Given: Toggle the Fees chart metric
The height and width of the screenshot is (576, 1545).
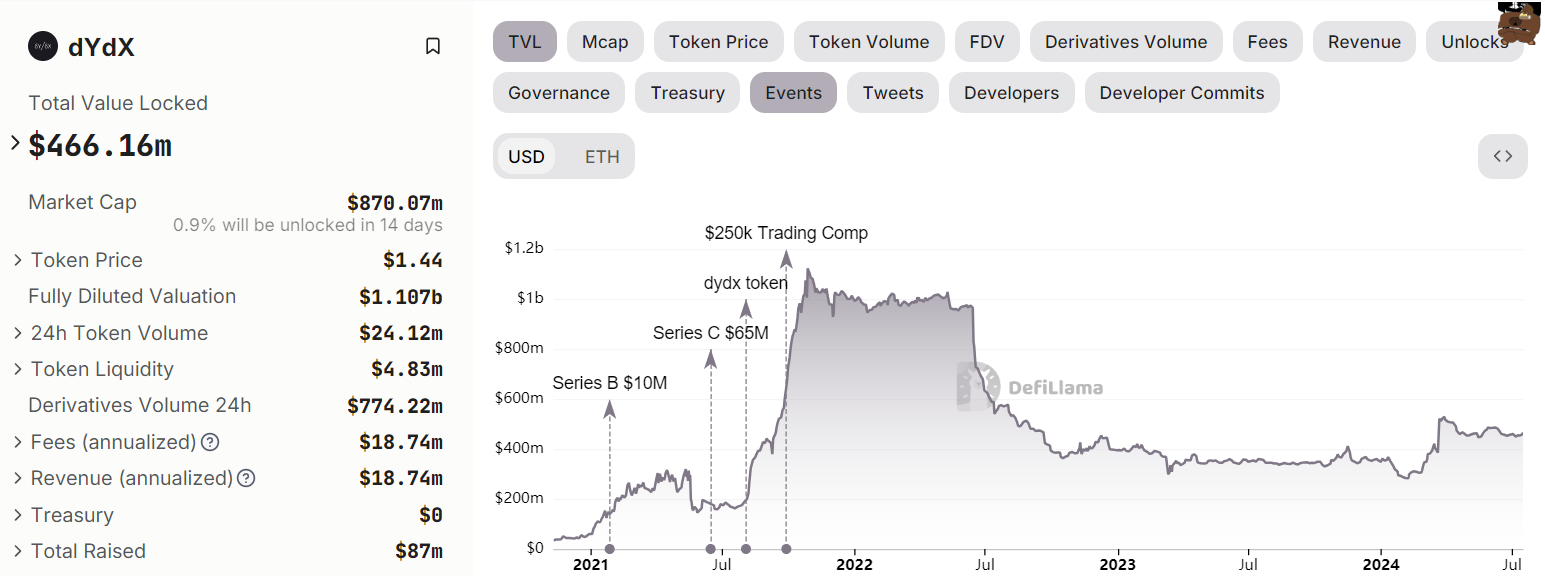Looking at the screenshot, I should (1267, 42).
